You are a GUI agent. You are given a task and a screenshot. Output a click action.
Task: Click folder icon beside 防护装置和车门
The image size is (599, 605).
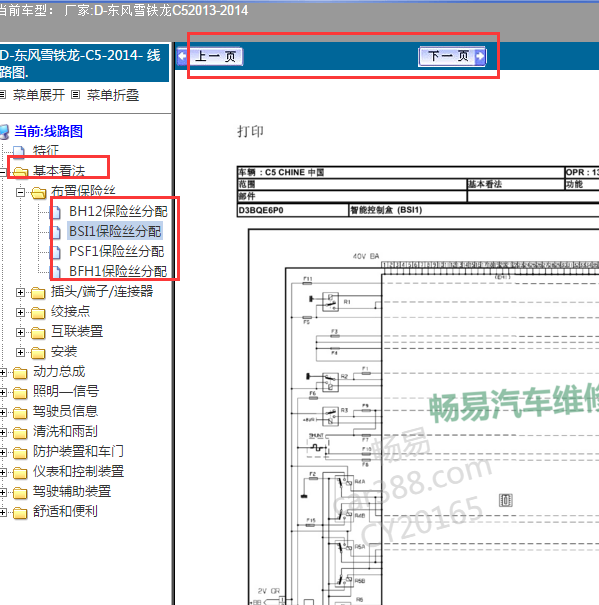[20, 453]
